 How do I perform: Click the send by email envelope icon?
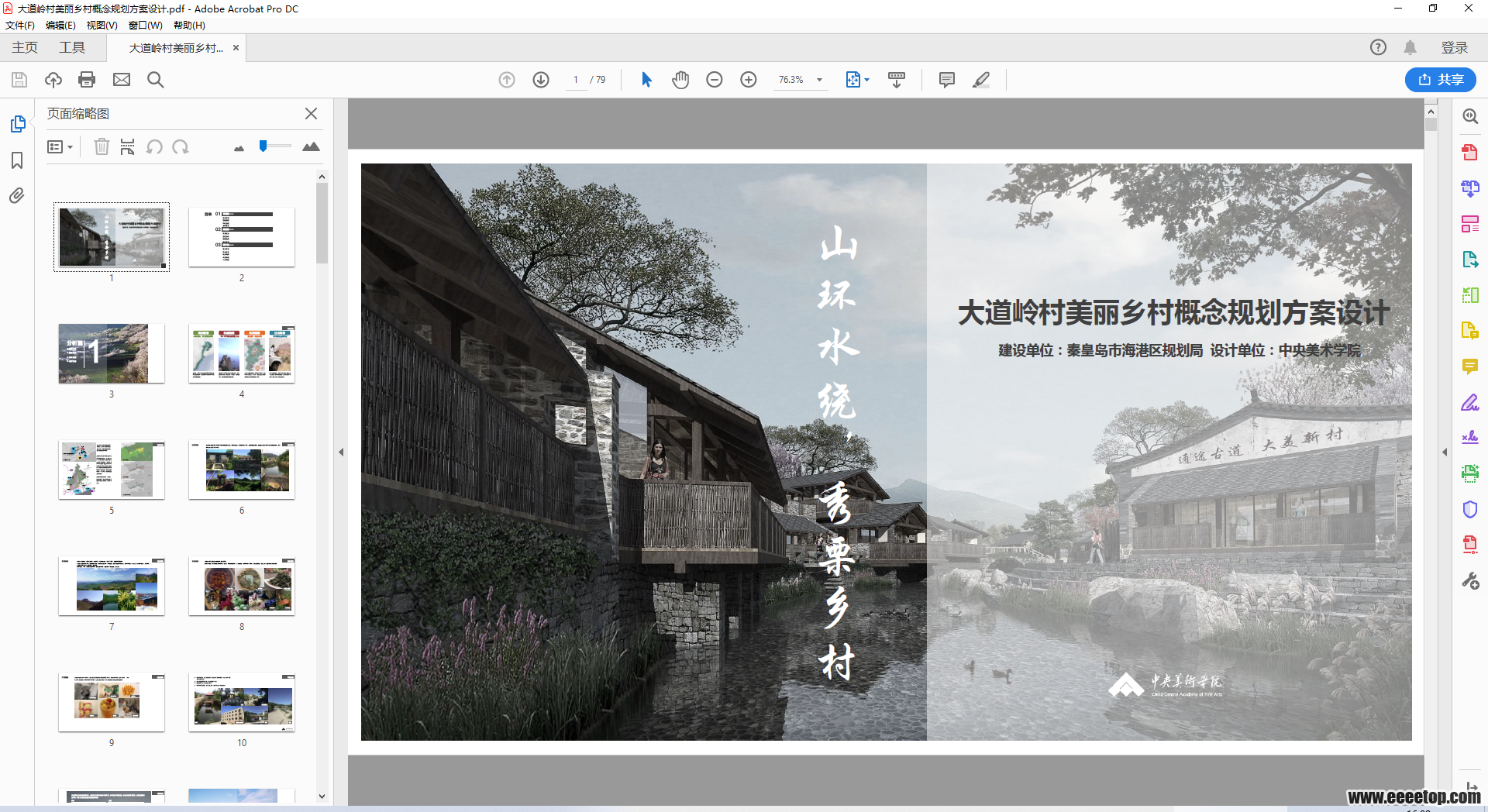click(122, 80)
